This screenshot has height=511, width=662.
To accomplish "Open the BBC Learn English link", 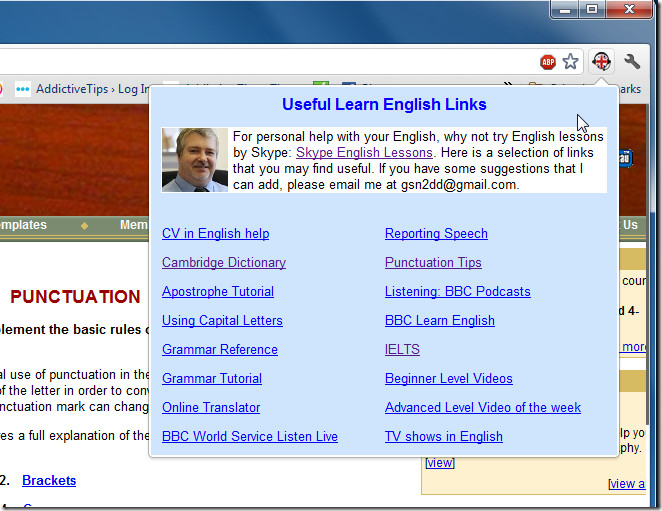I will (x=440, y=321).
